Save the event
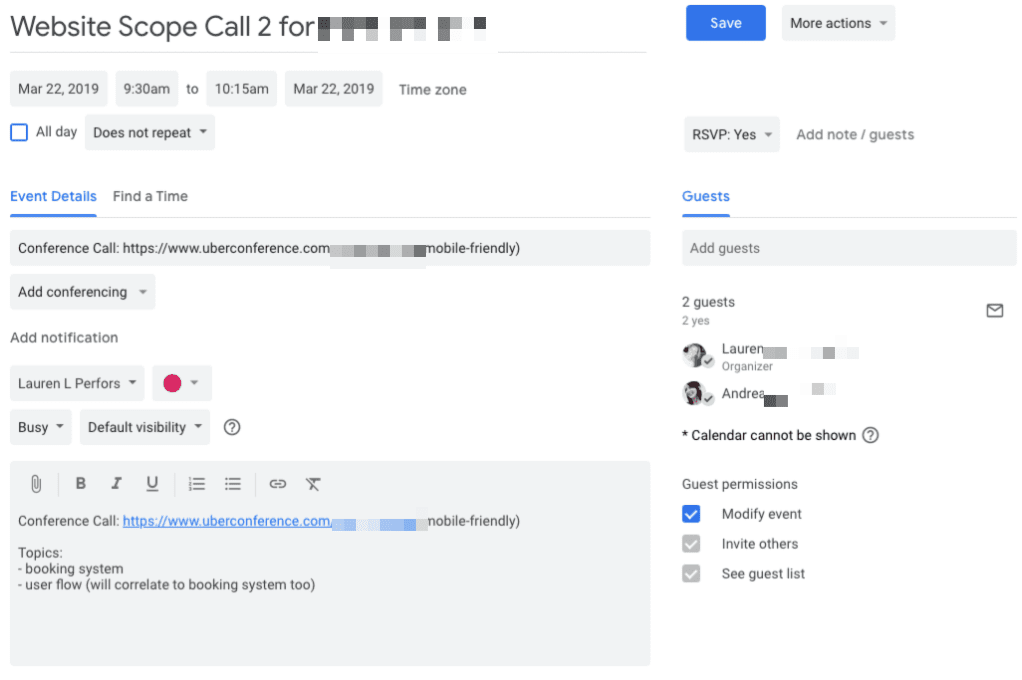 pos(725,23)
